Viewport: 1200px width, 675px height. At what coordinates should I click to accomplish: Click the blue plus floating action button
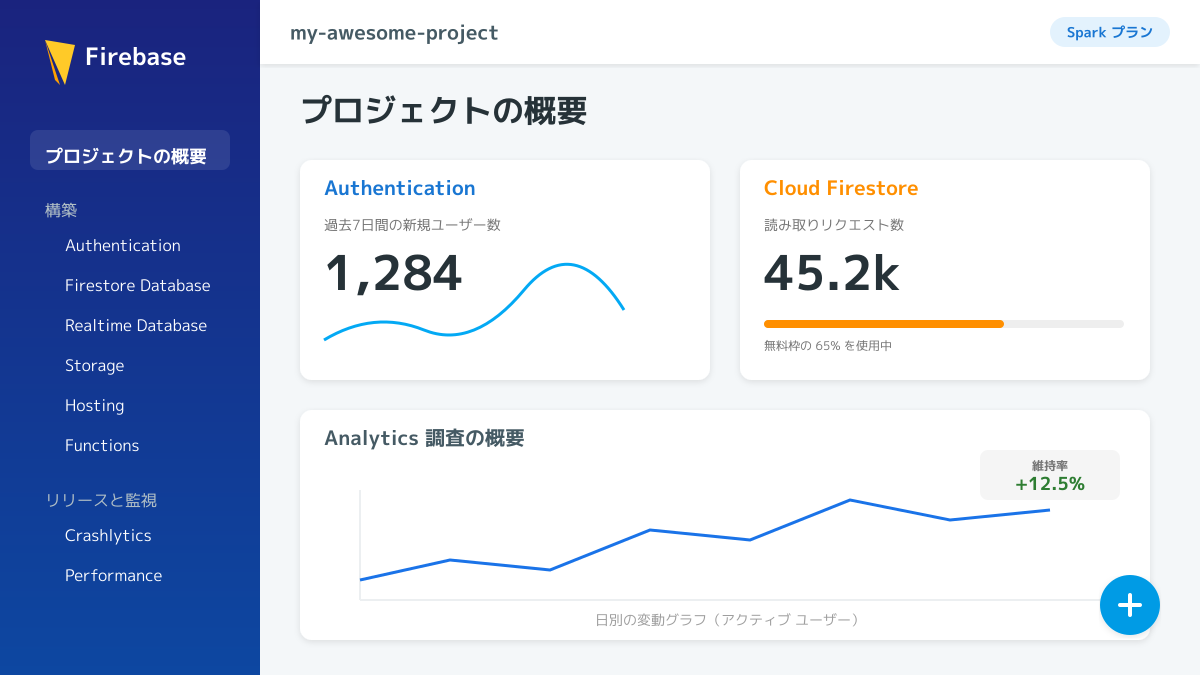click(x=1130, y=605)
